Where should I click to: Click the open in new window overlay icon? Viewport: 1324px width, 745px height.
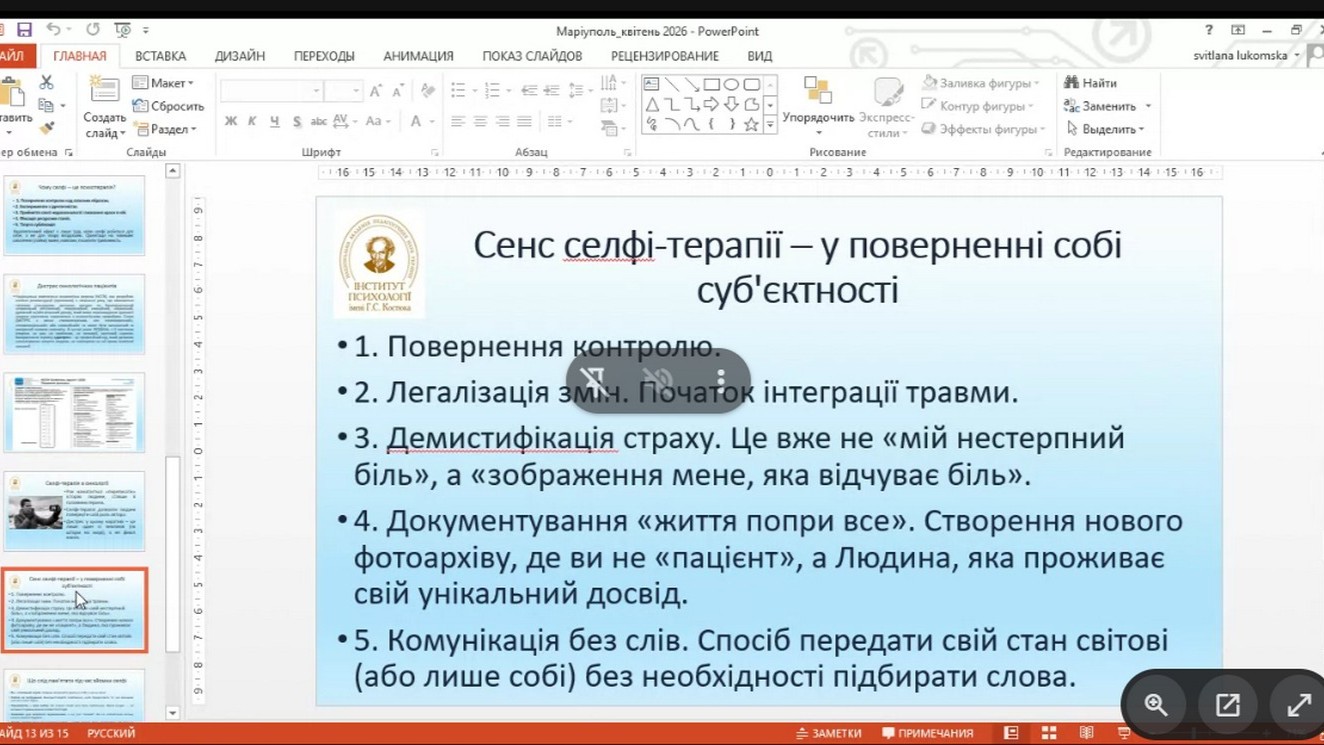(x=1228, y=704)
